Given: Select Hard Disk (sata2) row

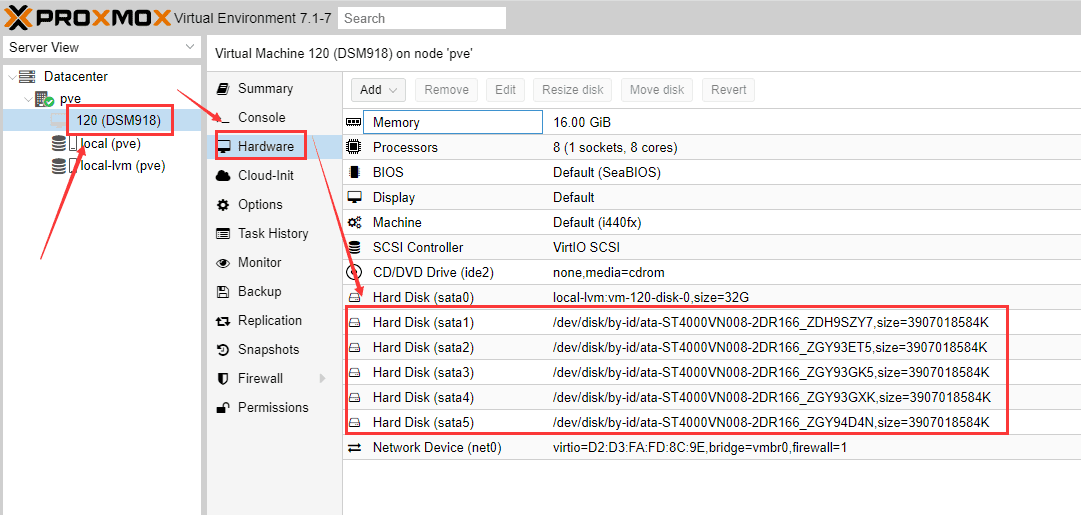Looking at the screenshot, I should tap(711, 347).
